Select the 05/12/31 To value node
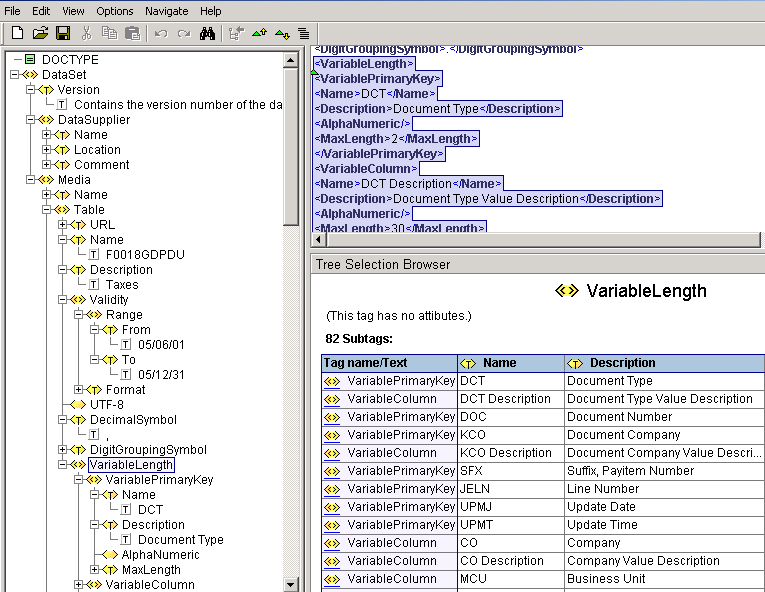765x592 pixels. click(x=161, y=374)
